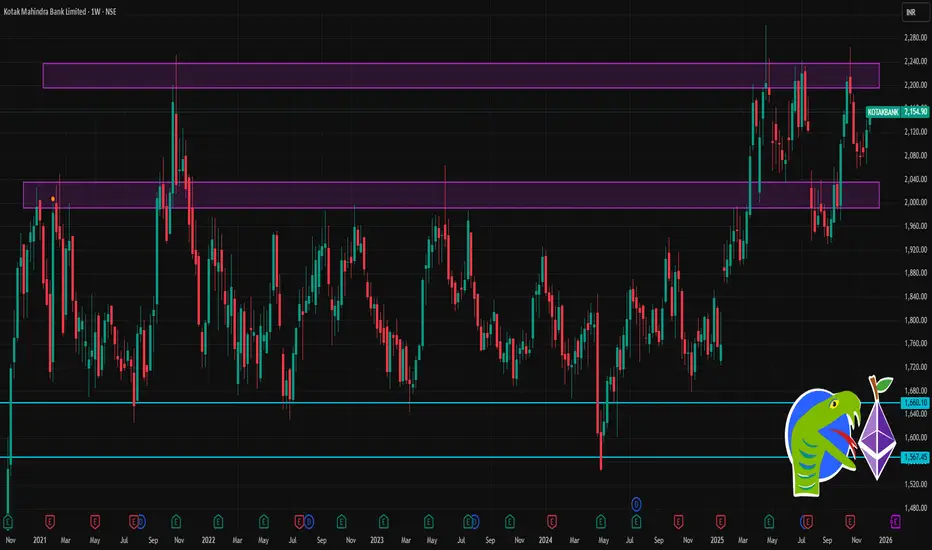This screenshot has width=932, height=550.
Task: Click the 2023 label on time axis
Action: point(377,540)
